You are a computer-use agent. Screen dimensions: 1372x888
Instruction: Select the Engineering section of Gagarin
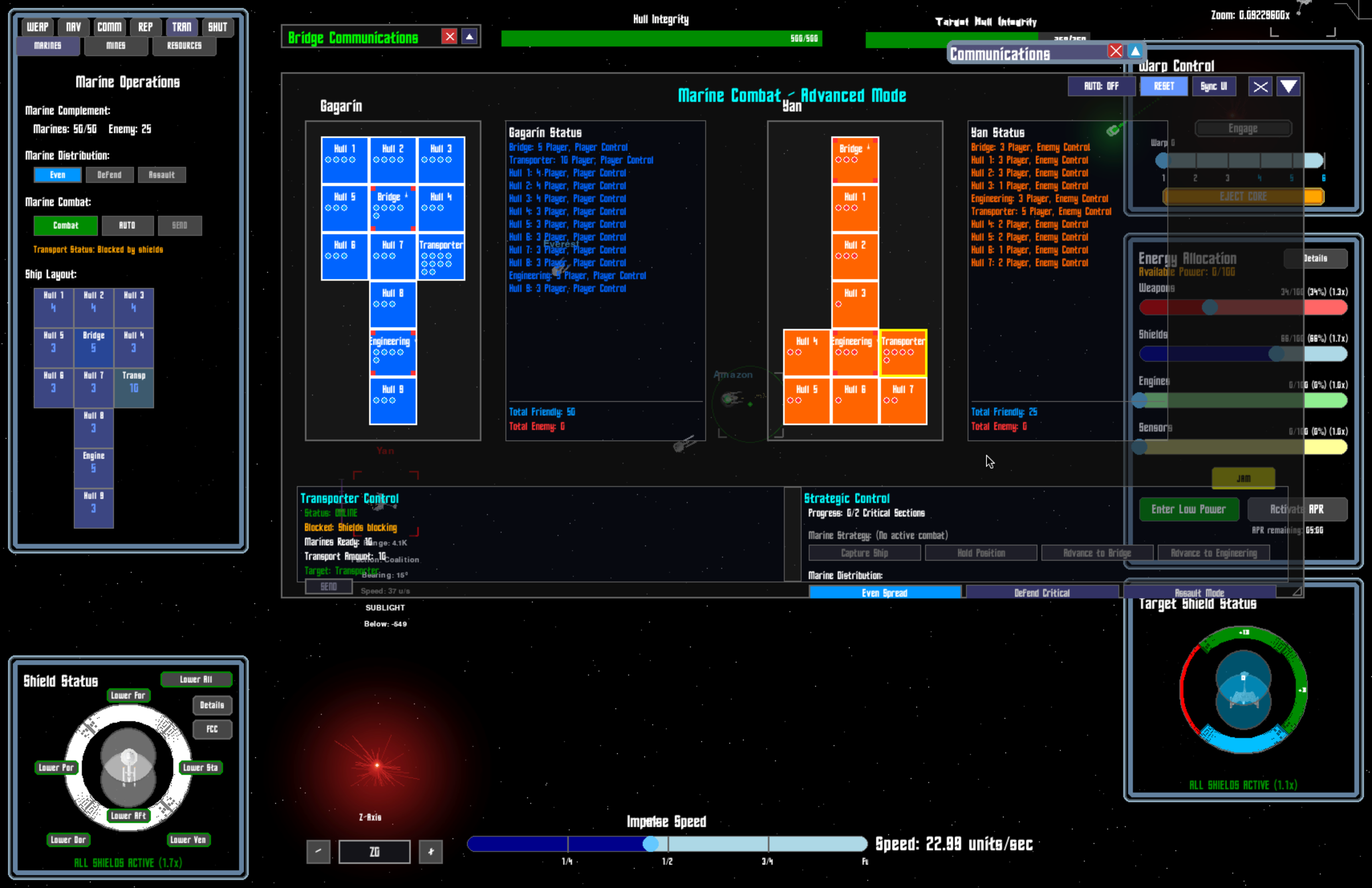coord(393,352)
